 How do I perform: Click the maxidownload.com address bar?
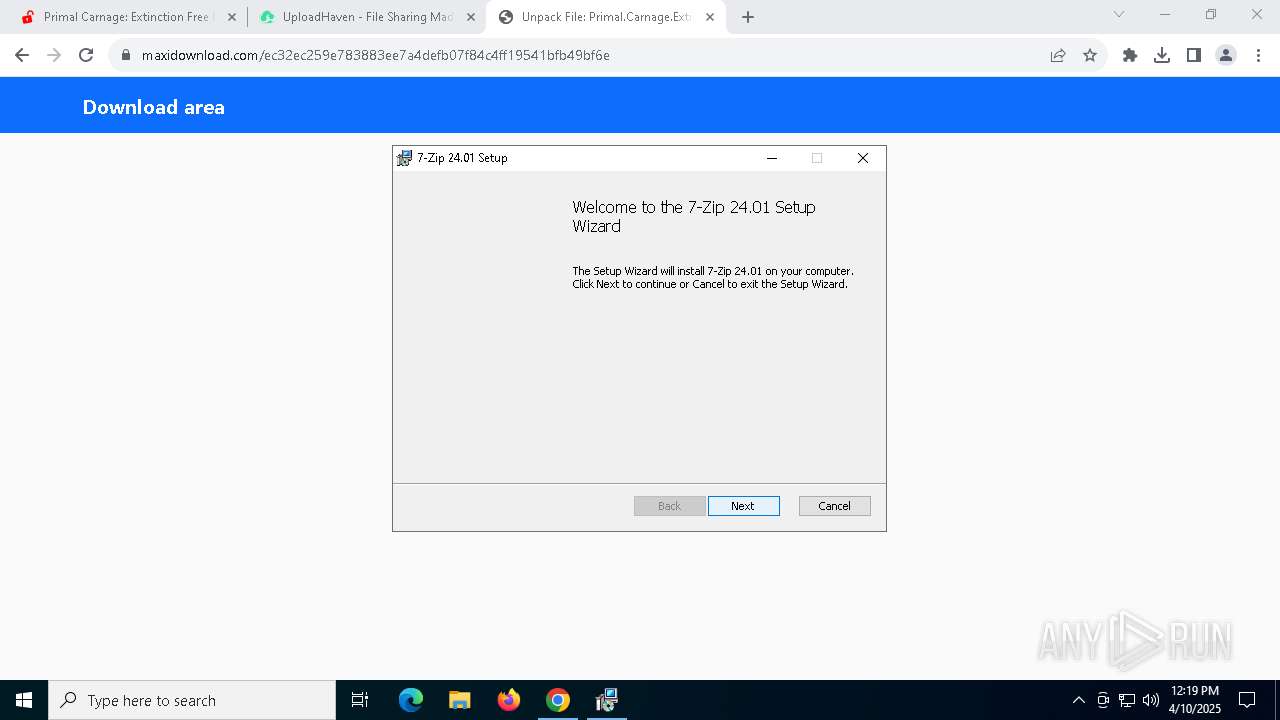pyautogui.click(x=580, y=55)
